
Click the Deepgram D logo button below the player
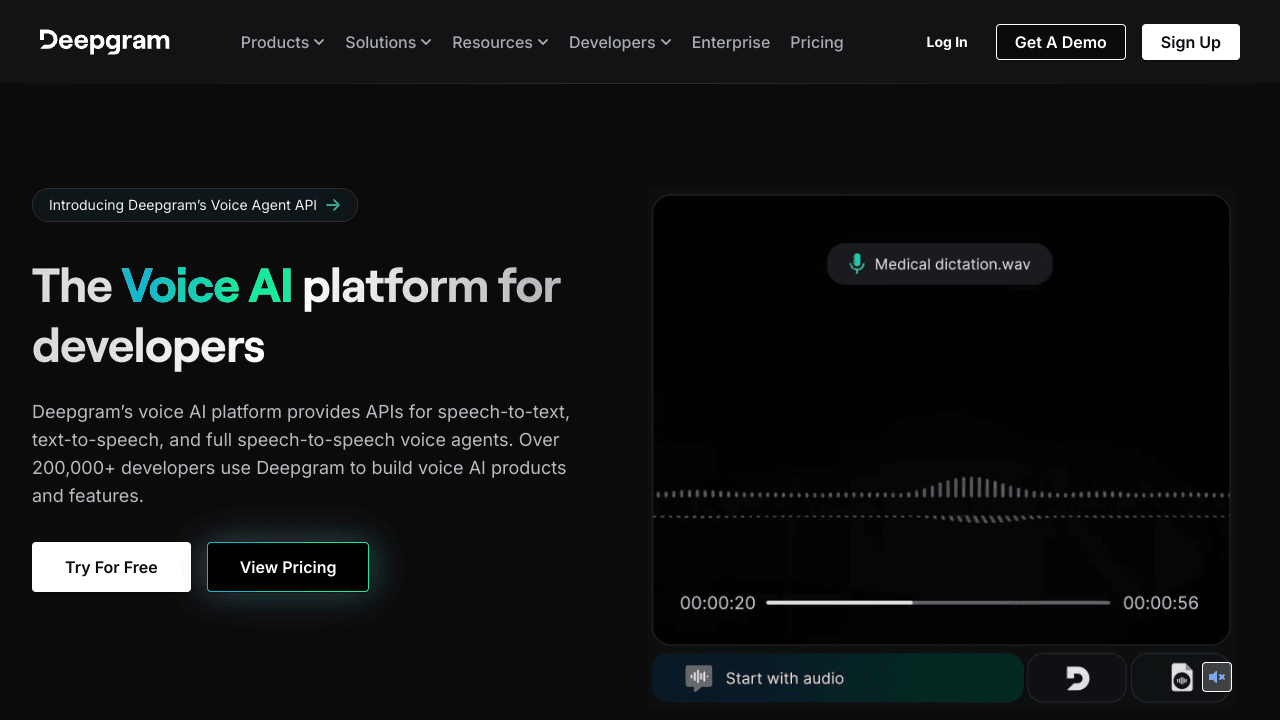pyautogui.click(x=1076, y=677)
